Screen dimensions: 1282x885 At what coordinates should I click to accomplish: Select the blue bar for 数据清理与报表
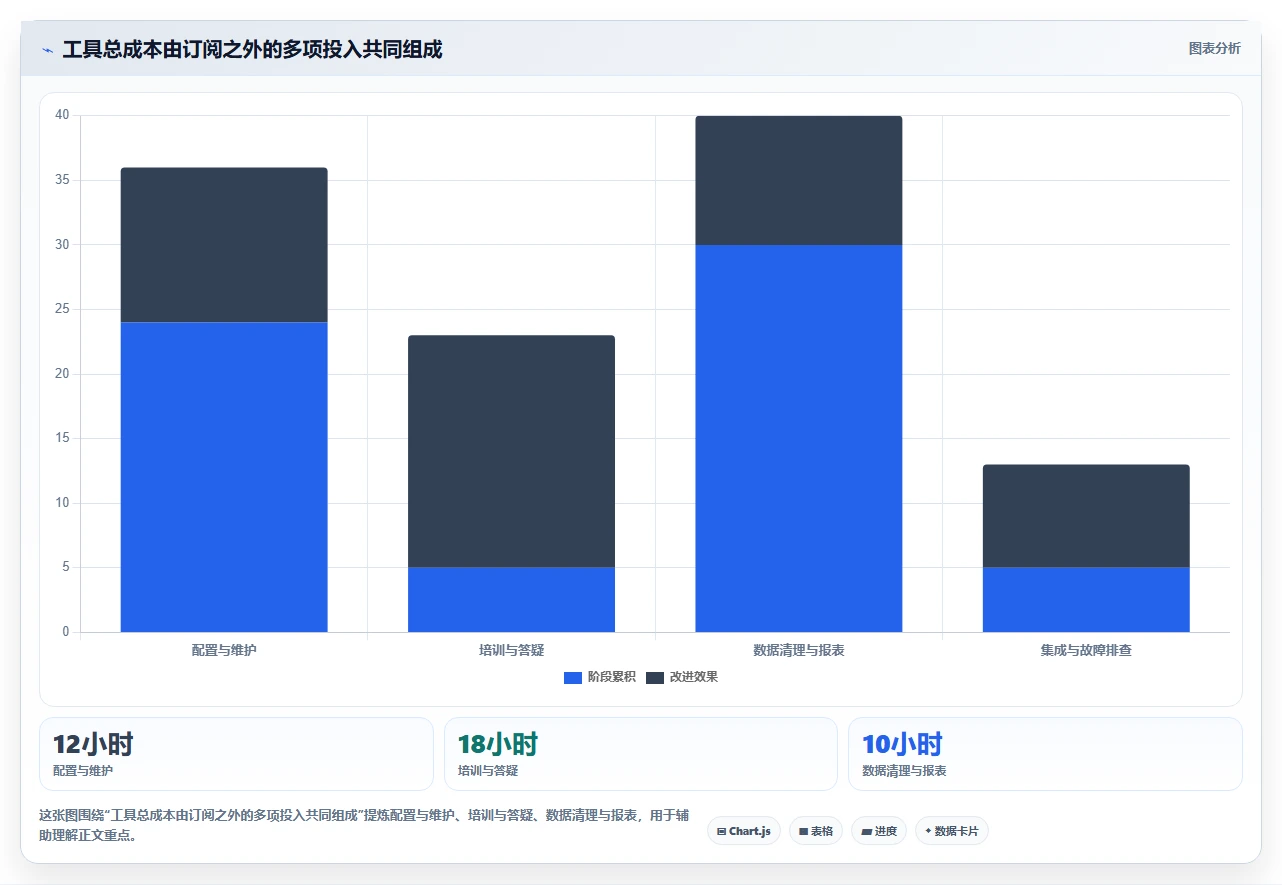[799, 438]
